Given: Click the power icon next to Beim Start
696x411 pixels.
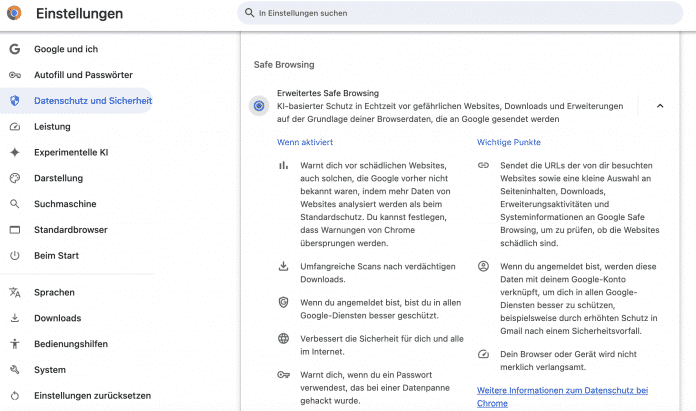Looking at the screenshot, I should click(x=15, y=256).
